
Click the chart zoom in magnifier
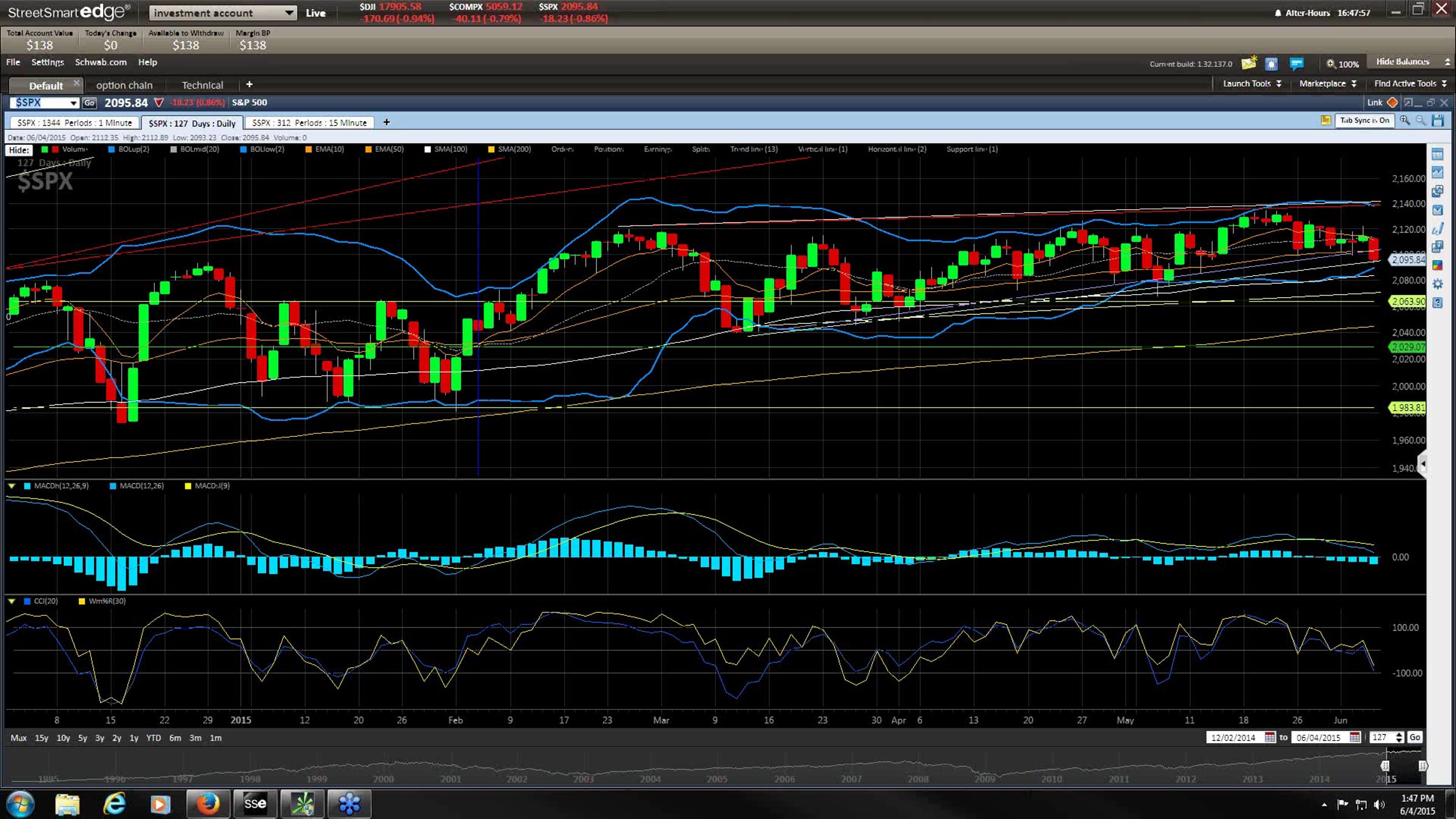[1405, 121]
